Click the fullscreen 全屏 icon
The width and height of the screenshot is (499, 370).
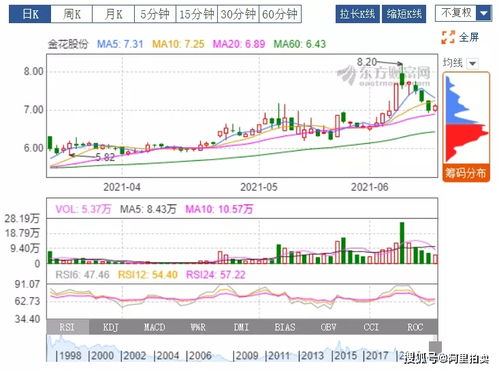tap(448, 37)
